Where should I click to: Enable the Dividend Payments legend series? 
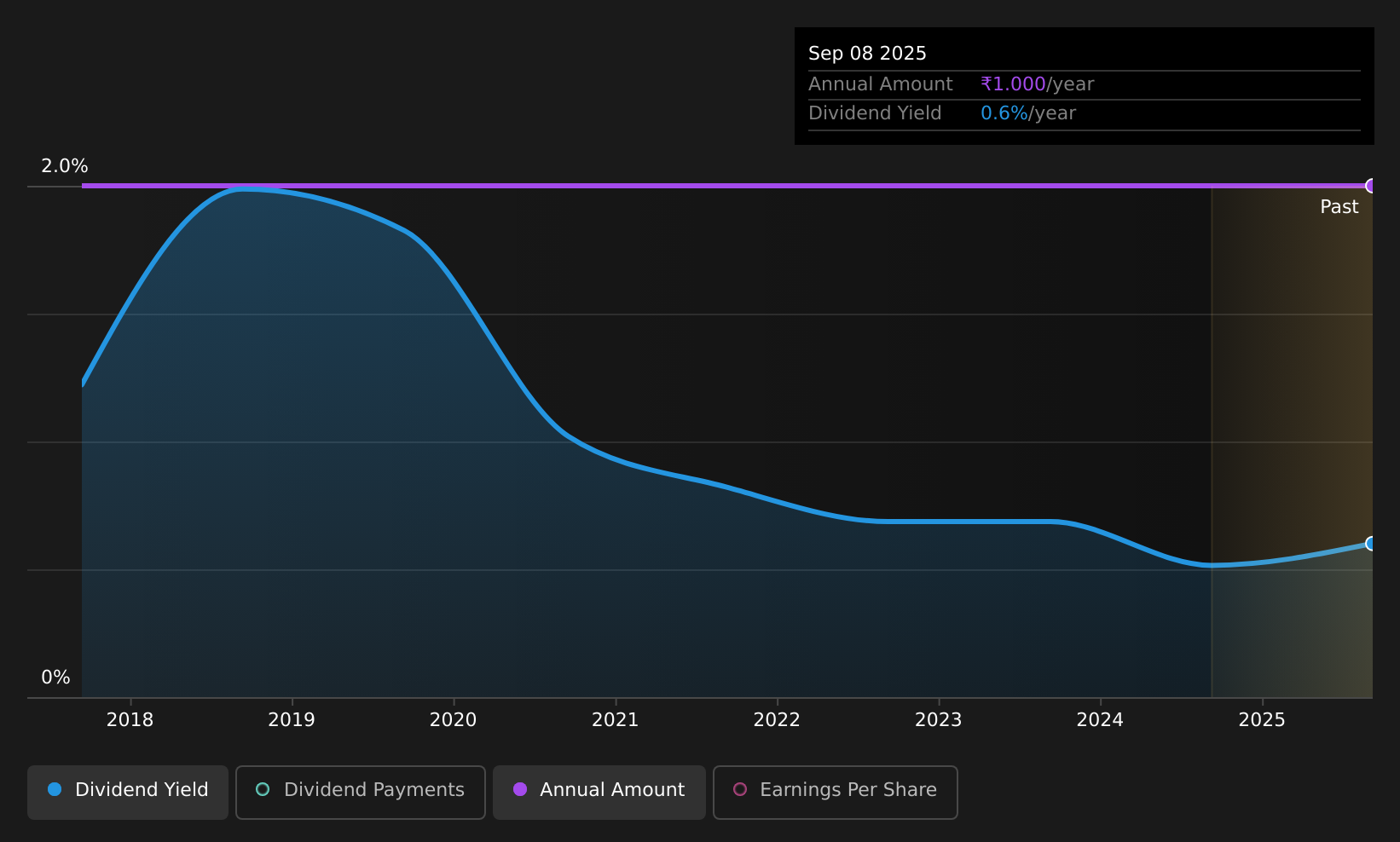click(x=361, y=792)
